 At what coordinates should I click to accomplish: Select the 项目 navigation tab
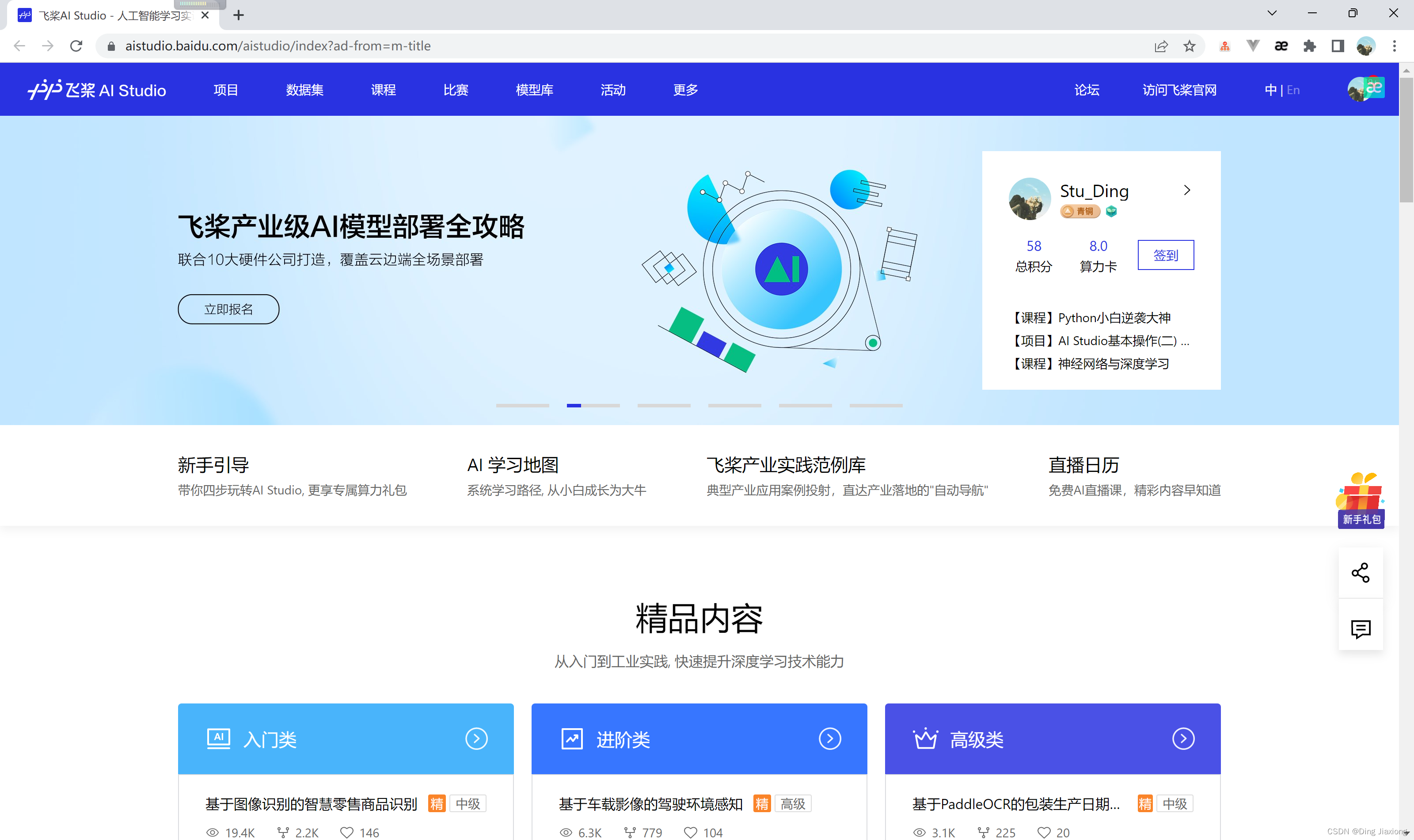coord(226,89)
